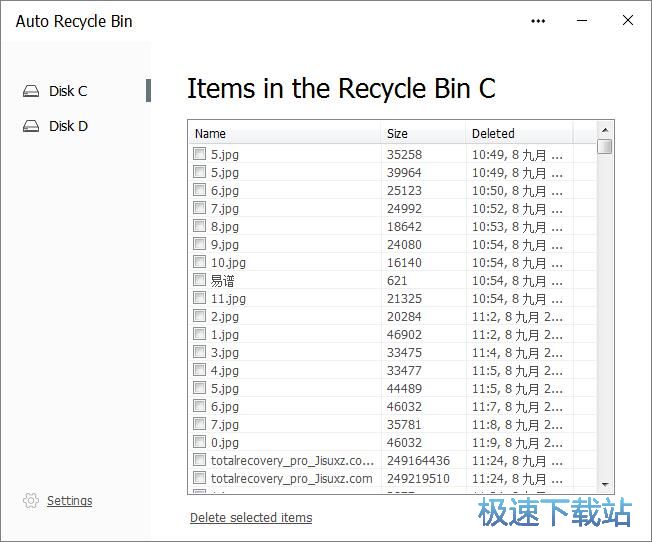Check the totalrecovery_pro_Jisuxz.com checkbox
The height and width of the screenshot is (542, 652).
(x=200, y=478)
